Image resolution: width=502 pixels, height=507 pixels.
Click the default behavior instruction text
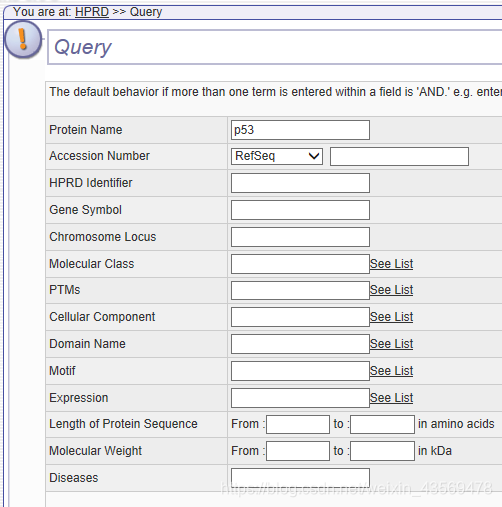pos(276,92)
